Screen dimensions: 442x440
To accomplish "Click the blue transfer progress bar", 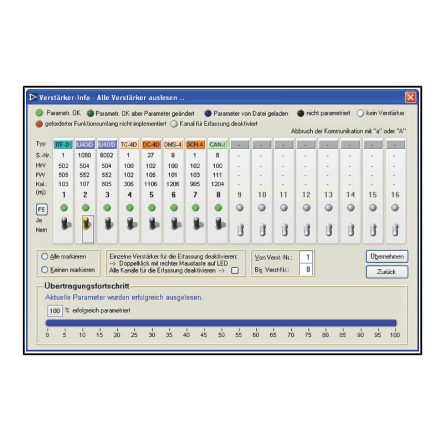I will [x=221, y=323].
